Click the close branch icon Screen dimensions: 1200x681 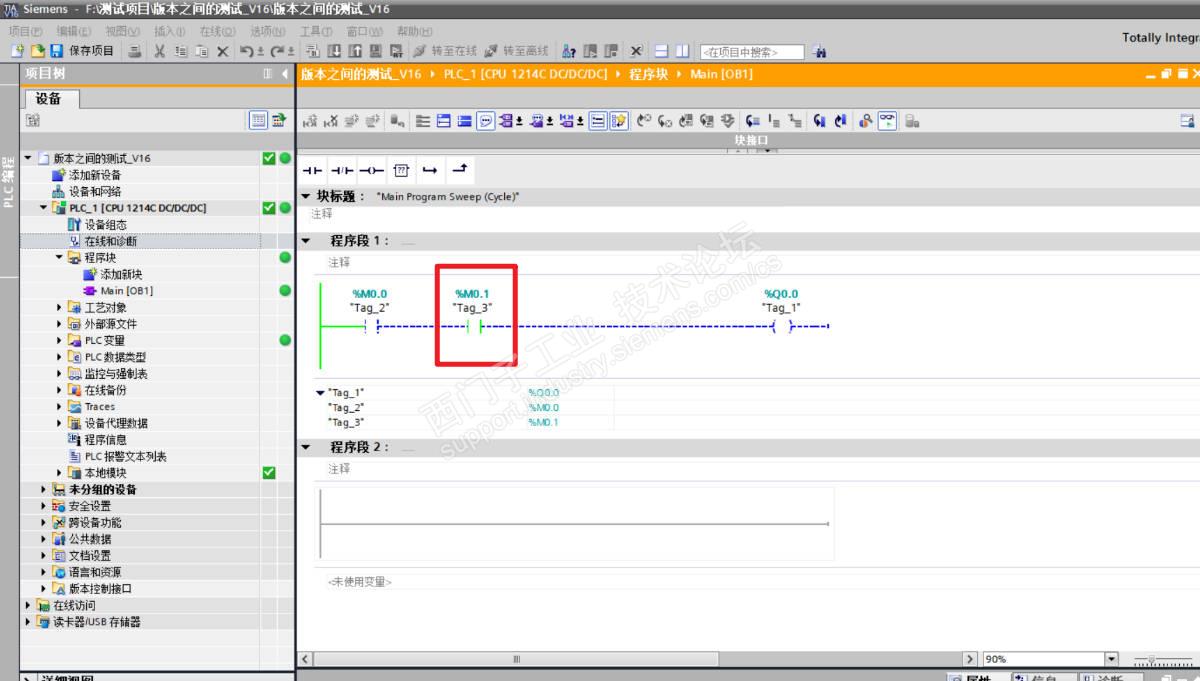point(460,170)
